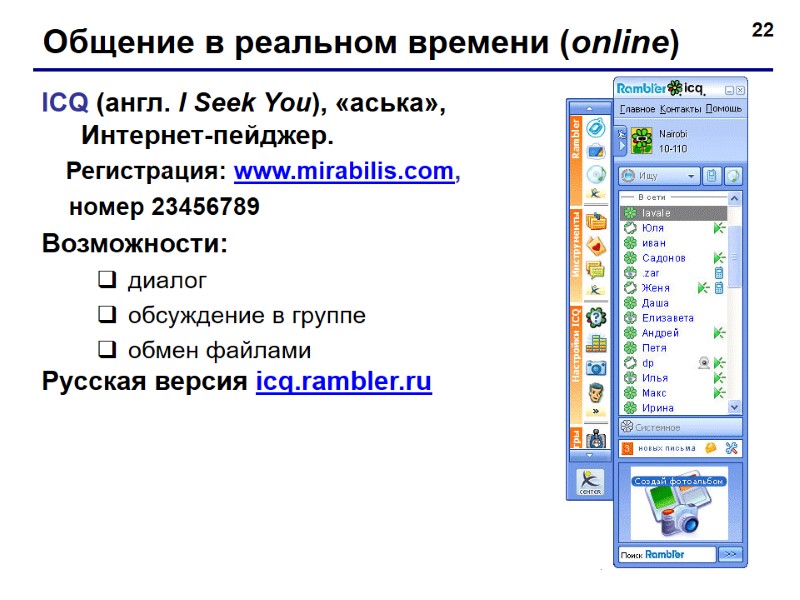The image size is (800, 600).
Task: Open the www.mirabilis.com link
Action: click(x=344, y=171)
